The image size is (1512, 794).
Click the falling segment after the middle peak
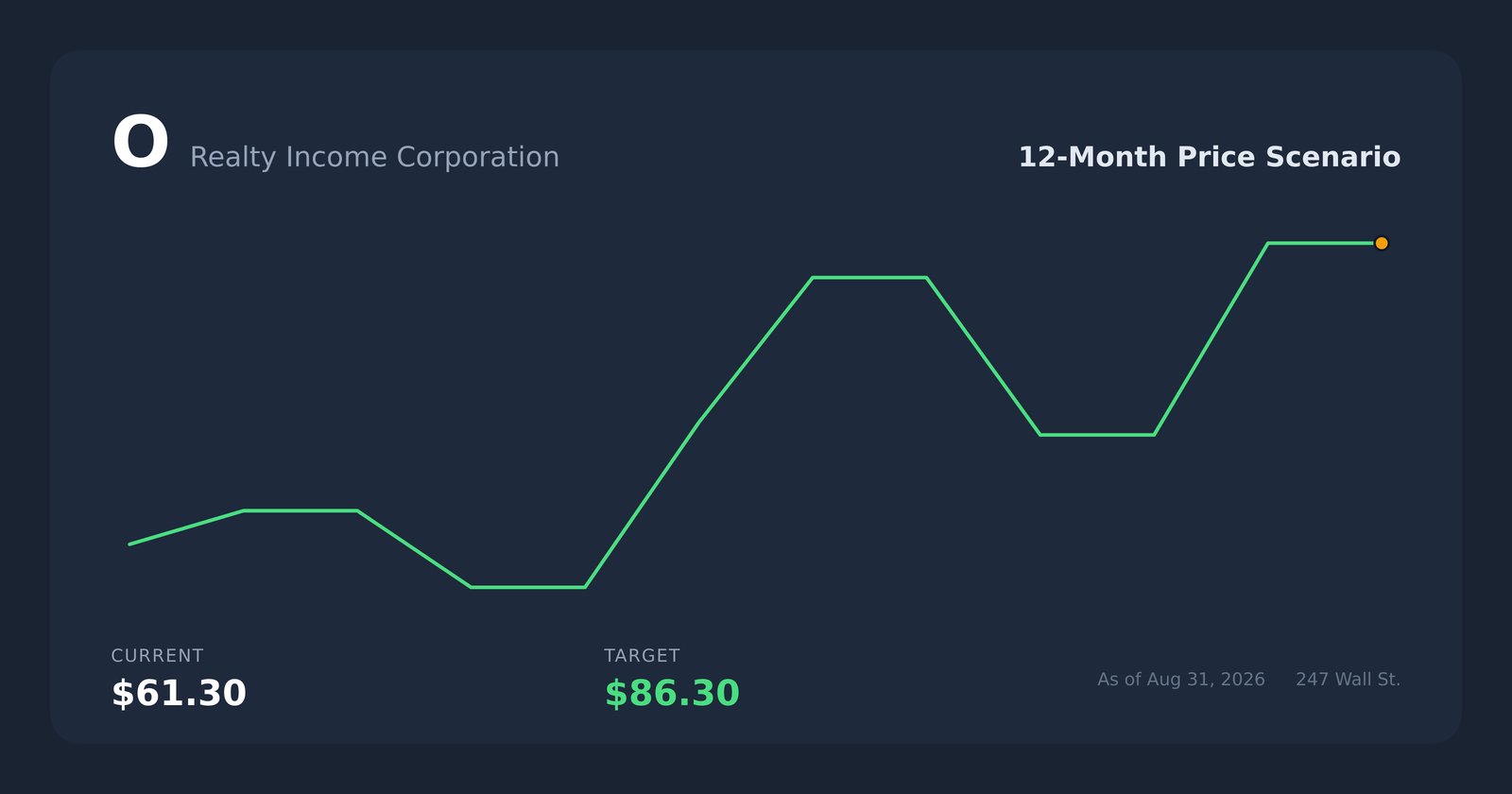(983, 356)
